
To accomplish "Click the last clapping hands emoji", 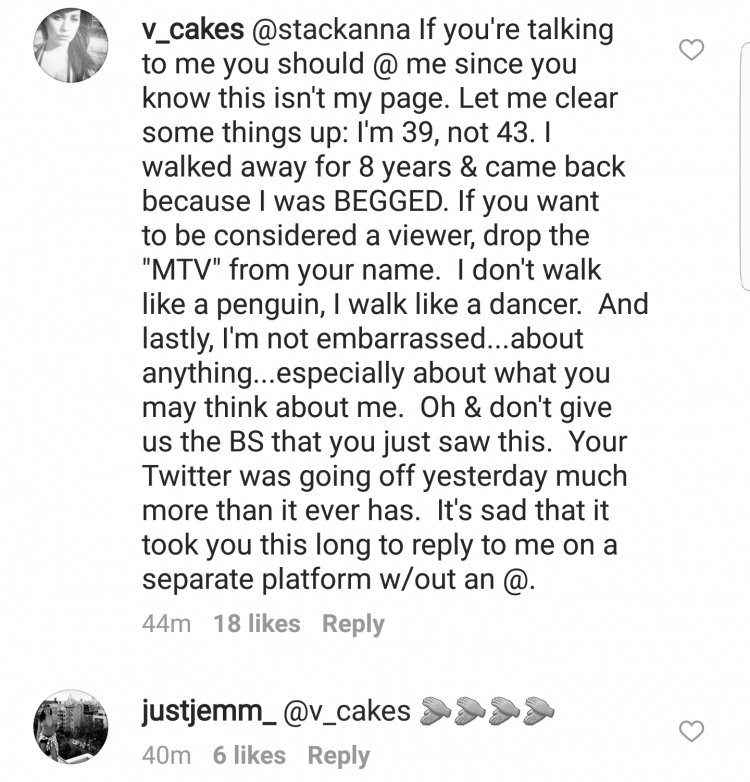I will coord(539,712).
